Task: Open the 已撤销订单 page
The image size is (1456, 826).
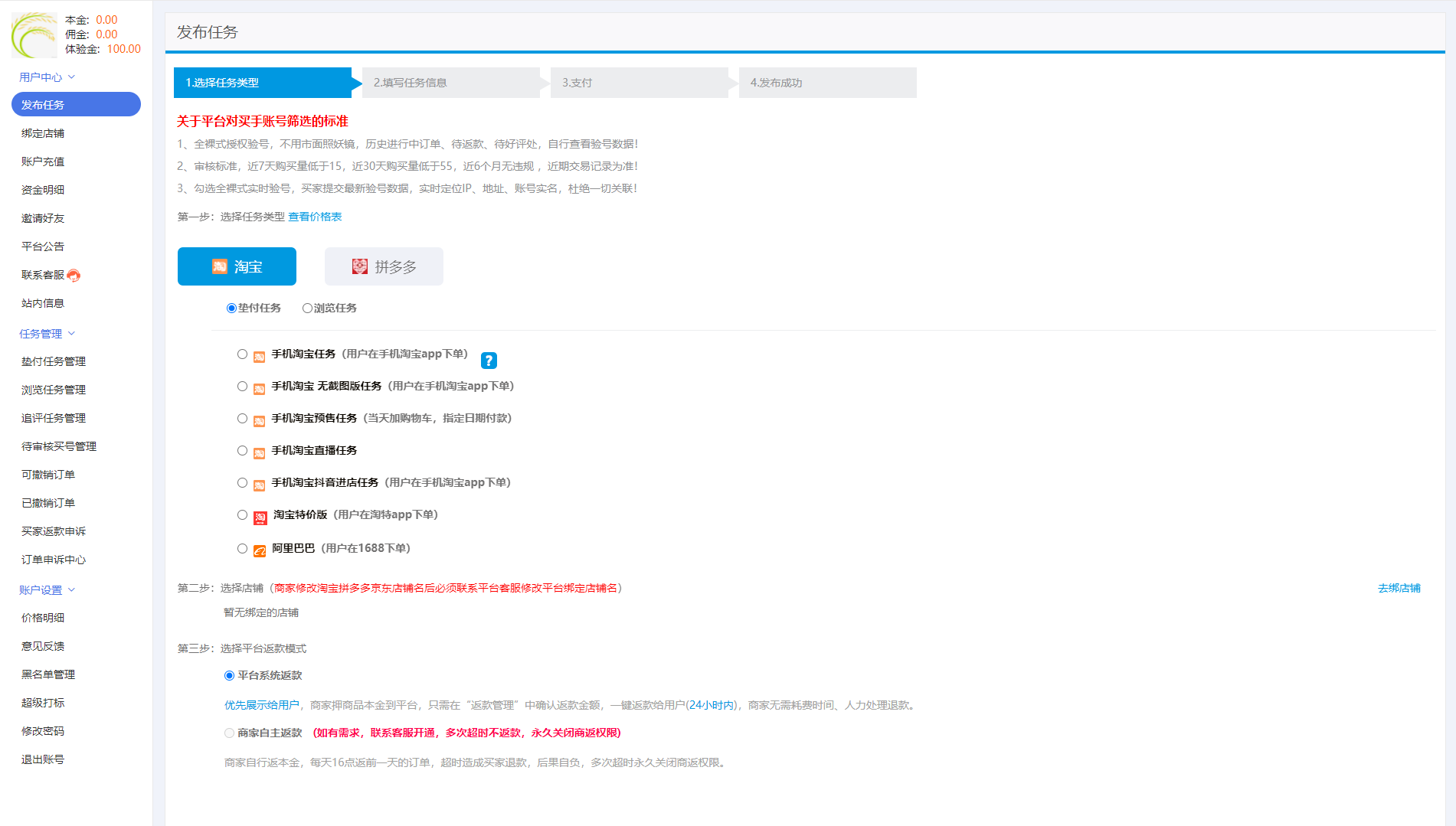Action: coord(48,503)
